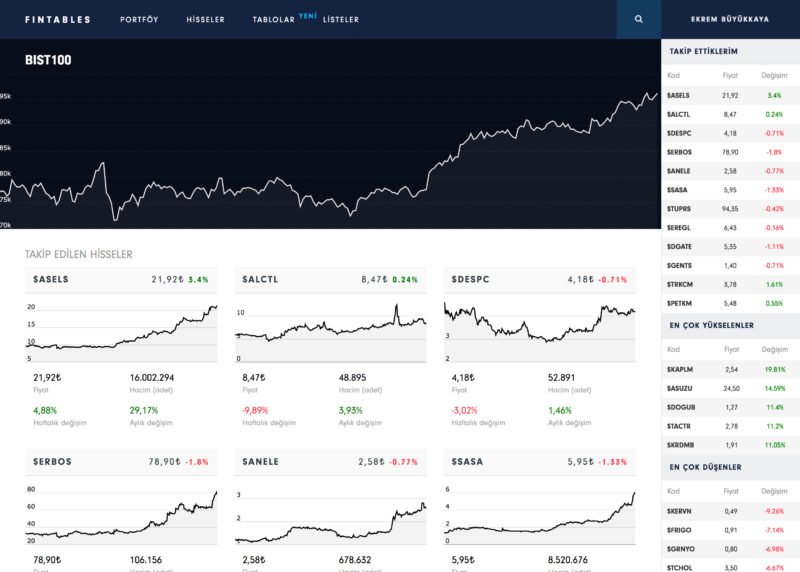The image size is (800, 572).
Task: Click the $ANELE price chart thumbnail
Action: 330,517
